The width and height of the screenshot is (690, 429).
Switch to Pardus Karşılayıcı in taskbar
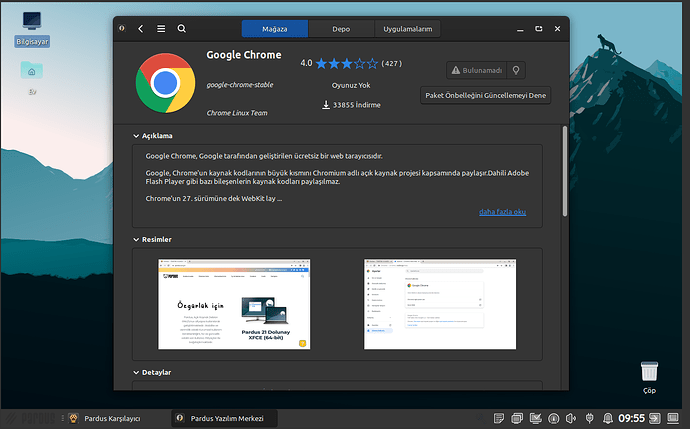tap(105, 418)
